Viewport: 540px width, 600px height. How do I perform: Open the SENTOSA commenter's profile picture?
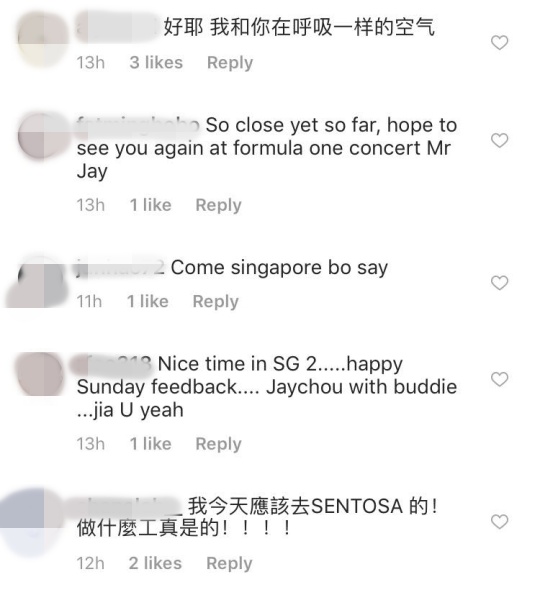32,523
